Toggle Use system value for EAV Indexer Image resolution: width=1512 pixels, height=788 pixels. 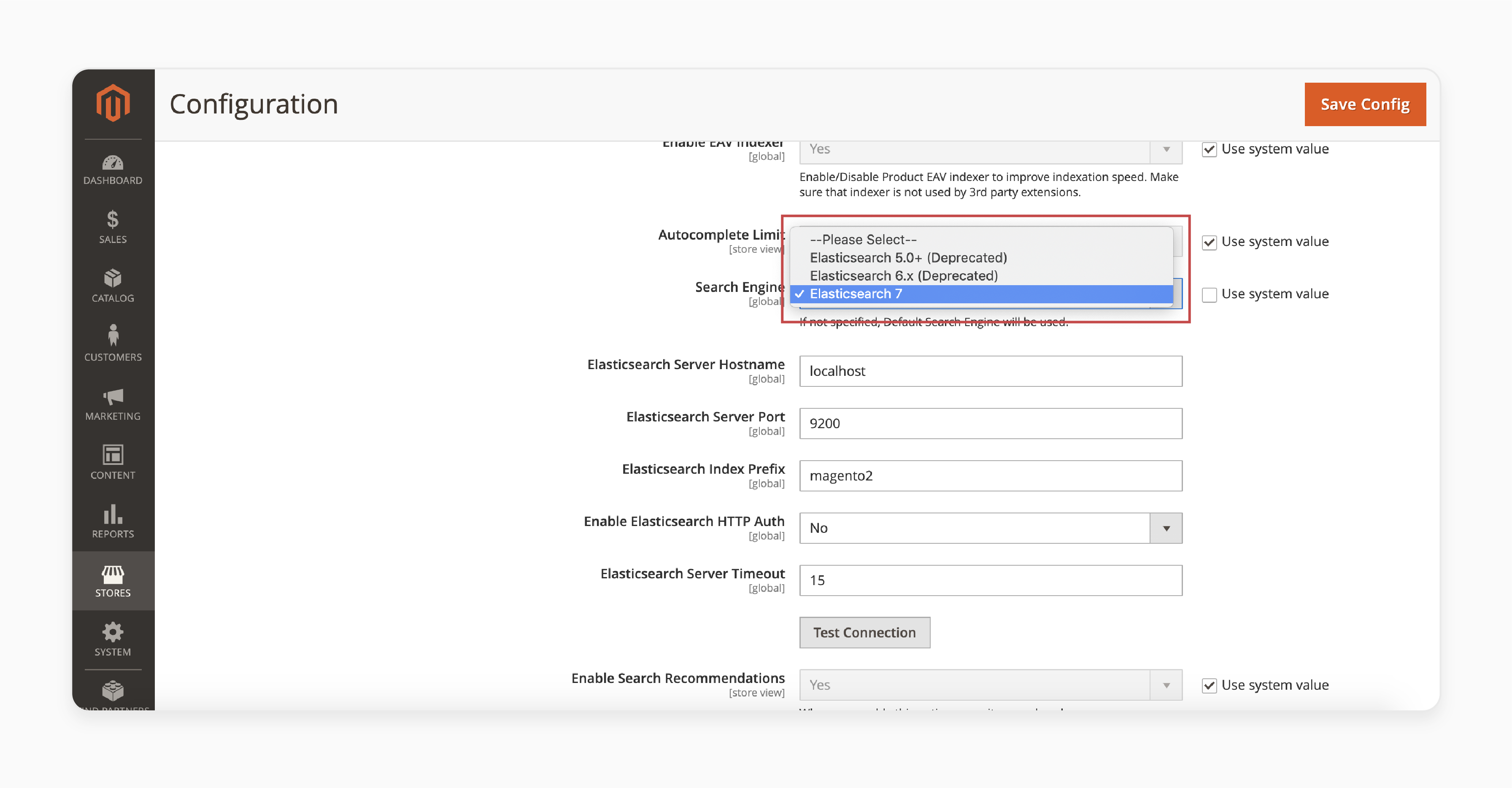[1209, 149]
